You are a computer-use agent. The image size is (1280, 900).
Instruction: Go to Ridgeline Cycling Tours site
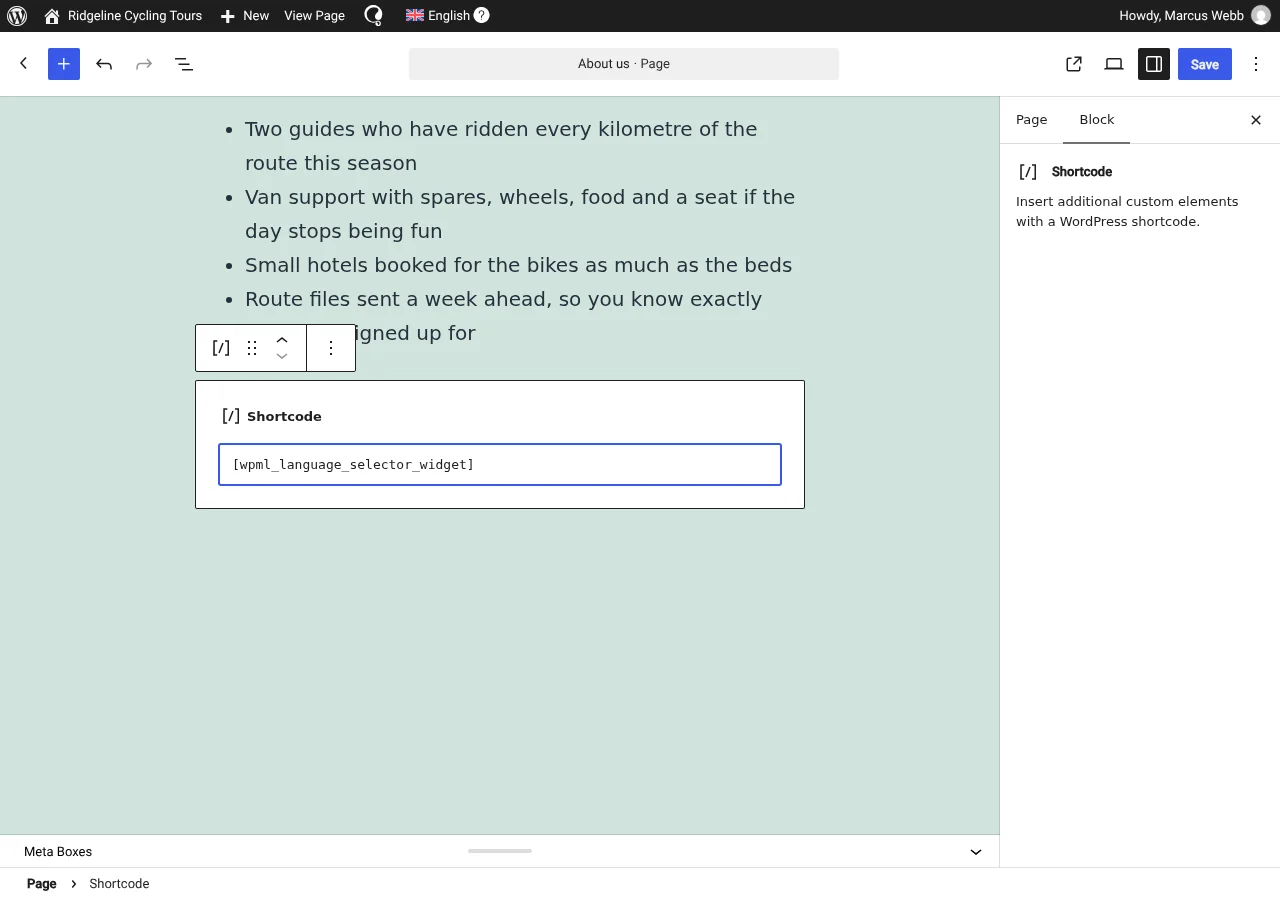click(123, 16)
